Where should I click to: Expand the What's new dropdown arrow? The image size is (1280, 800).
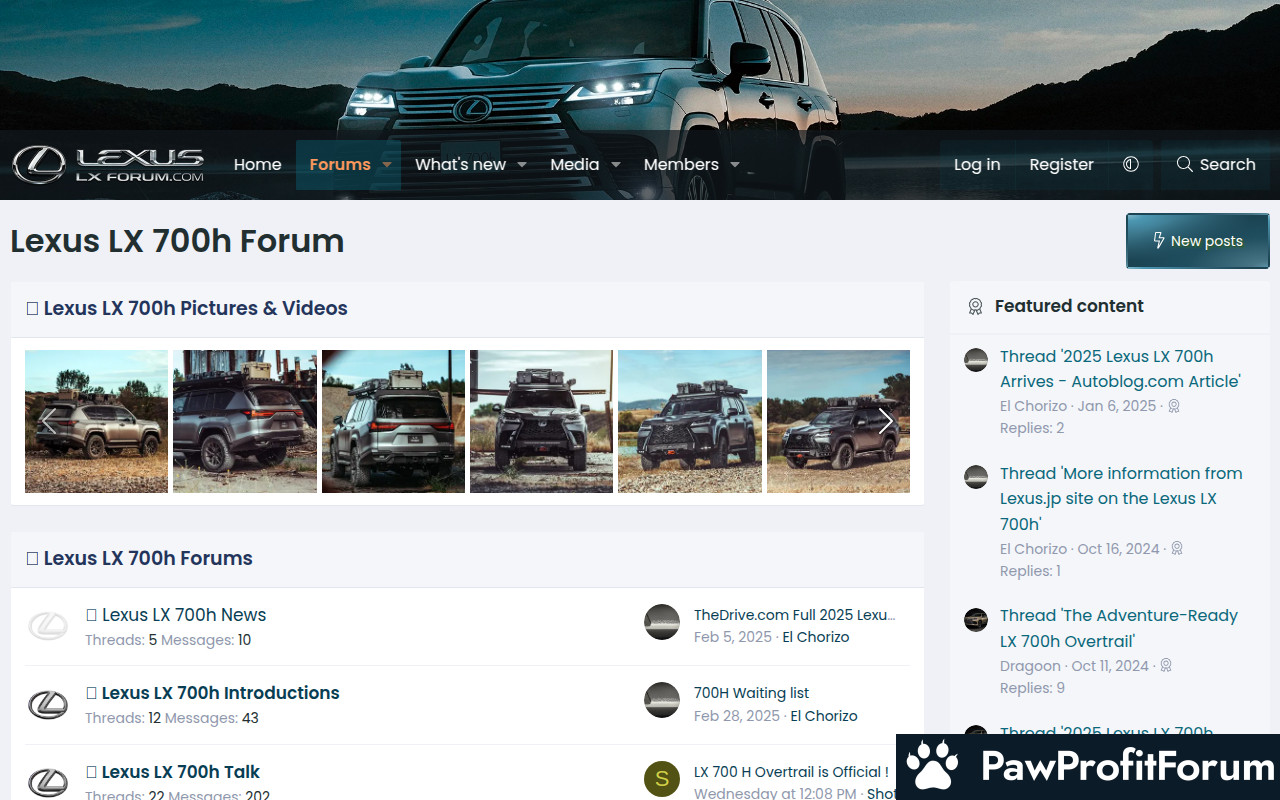(522, 165)
